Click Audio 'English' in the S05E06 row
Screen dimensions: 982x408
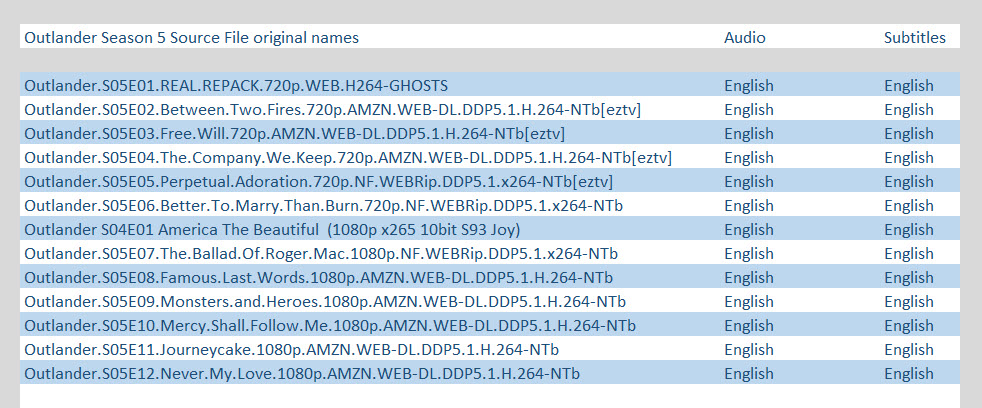coord(748,206)
